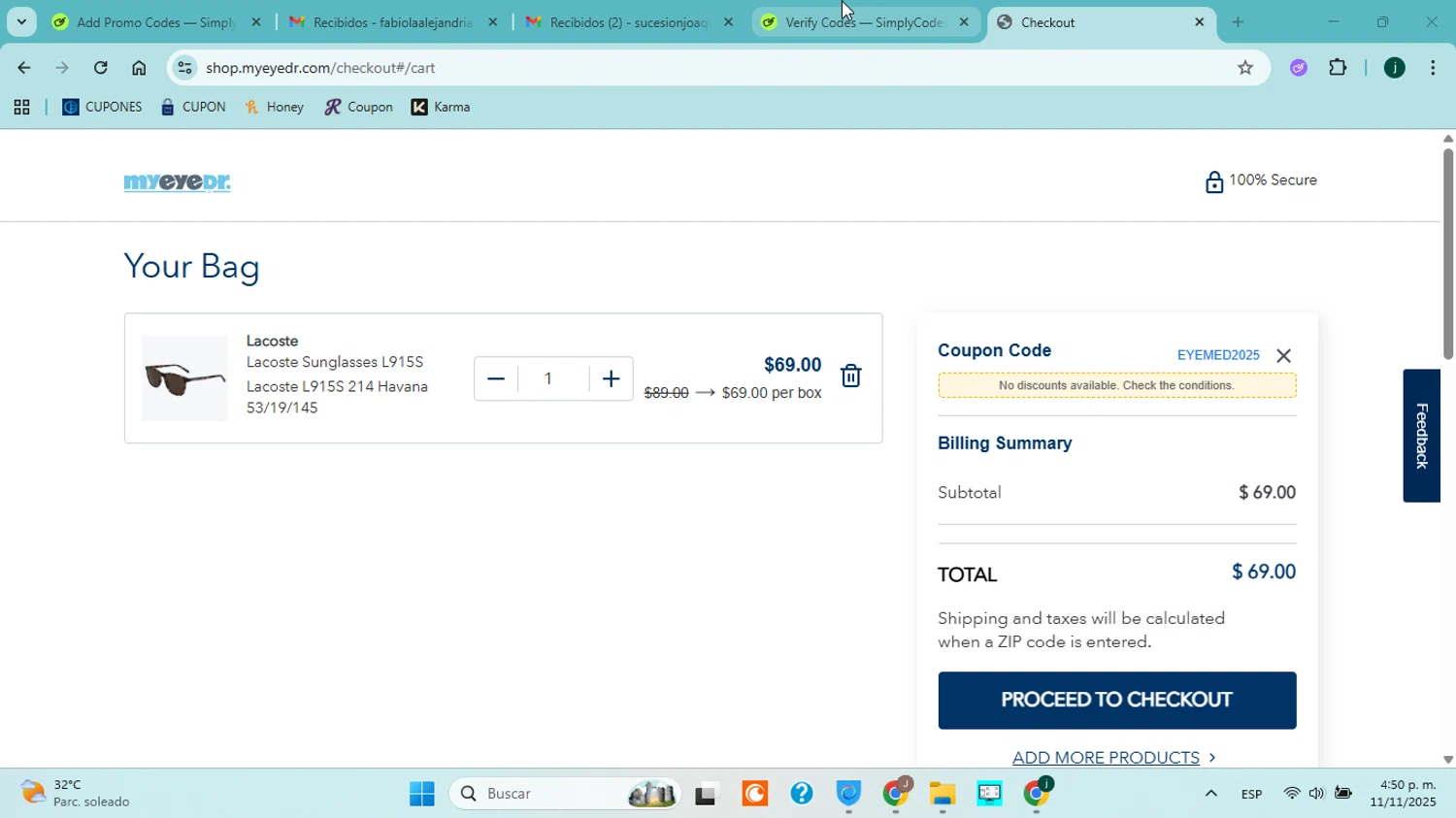Open the CUPON bookmark
Viewport: 1456px width, 818px height.
click(193, 108)
